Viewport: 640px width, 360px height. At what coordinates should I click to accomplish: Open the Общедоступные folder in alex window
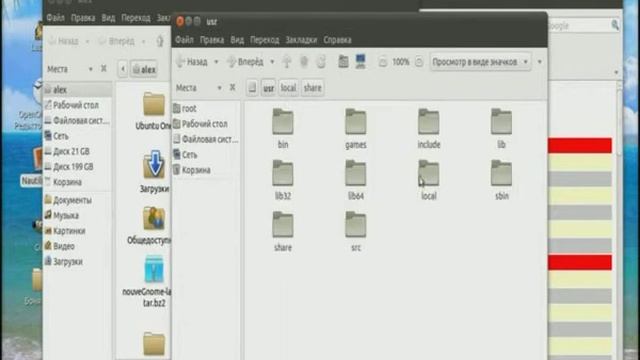coord(154,218)
